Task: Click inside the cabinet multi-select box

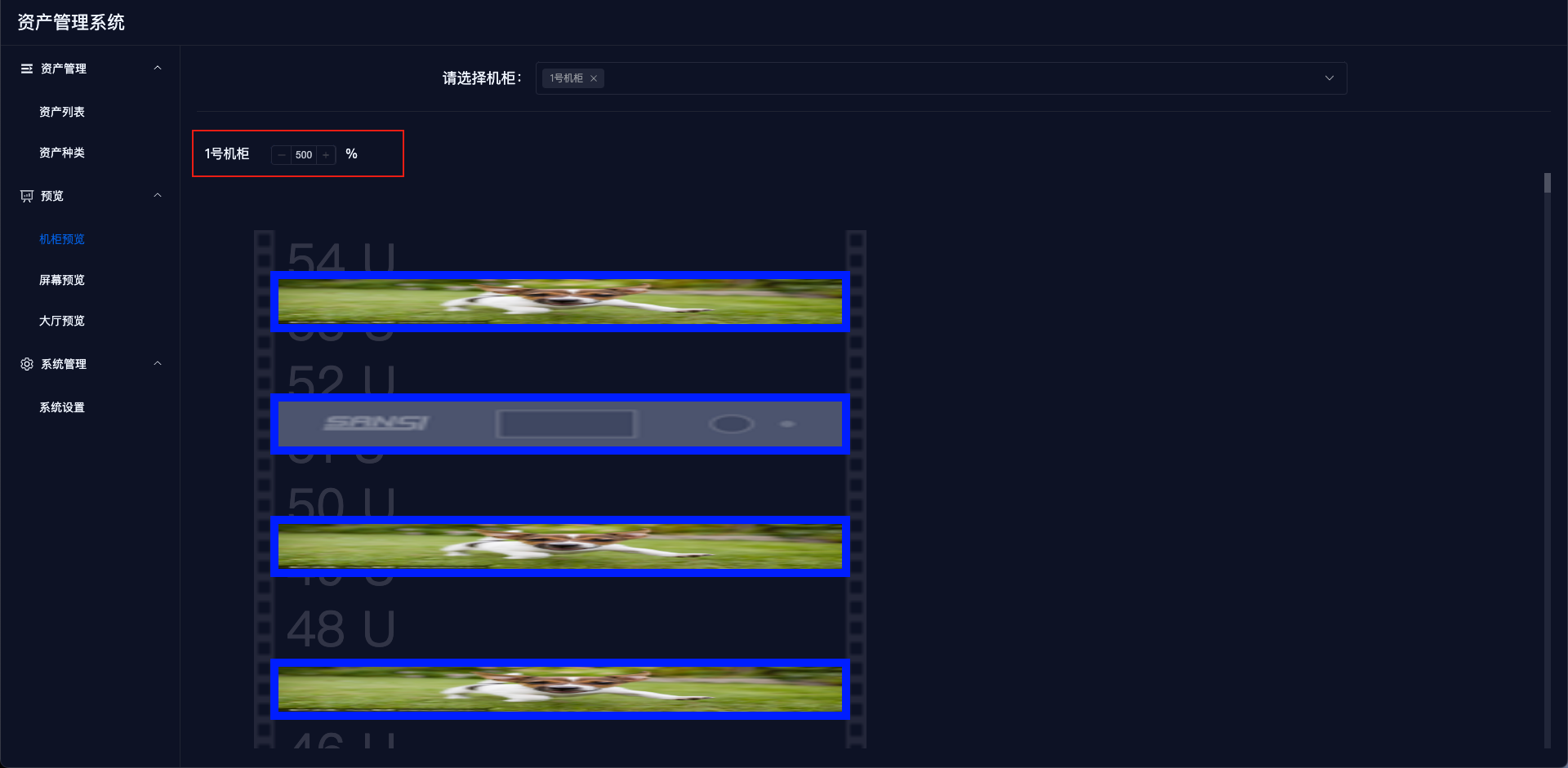Action: coord(941,78)
